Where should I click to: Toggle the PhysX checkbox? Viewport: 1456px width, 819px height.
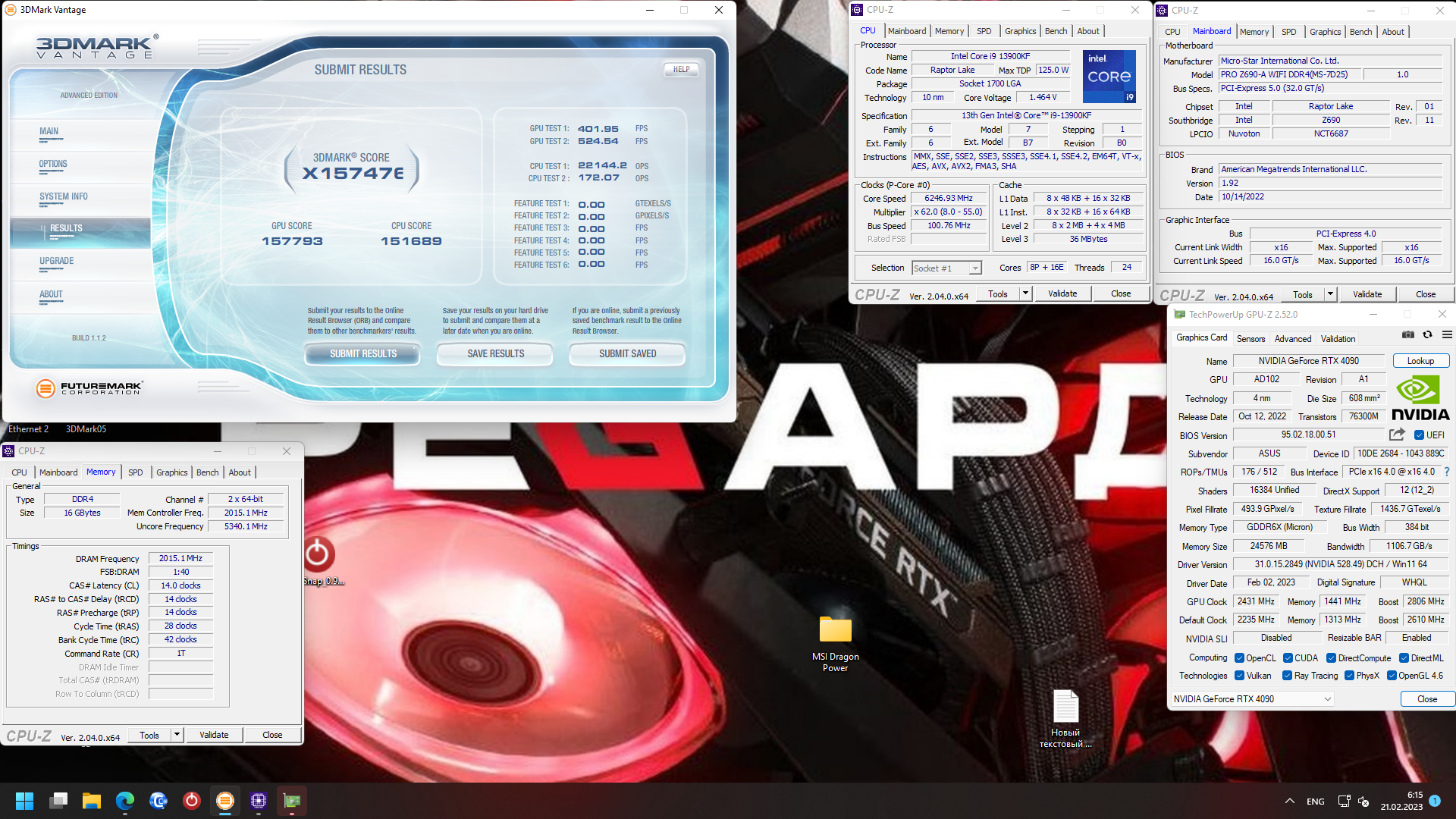click(x=1349, y=676)
